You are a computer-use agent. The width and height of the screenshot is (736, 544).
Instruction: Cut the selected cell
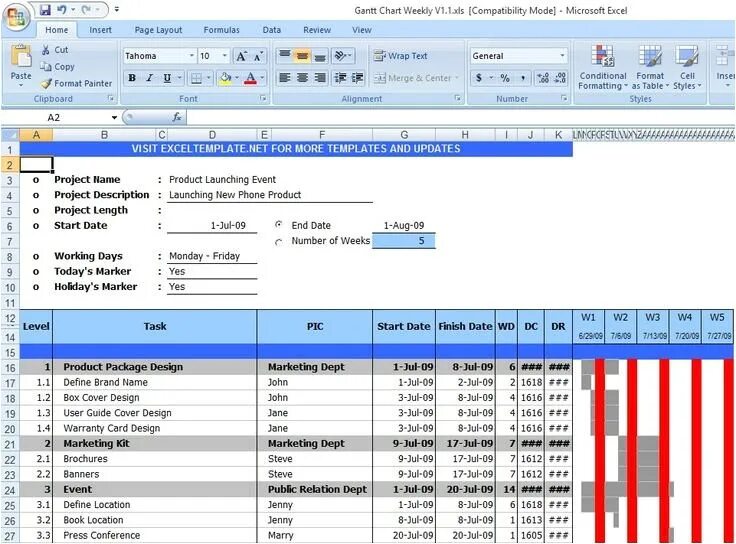[54, 50]
